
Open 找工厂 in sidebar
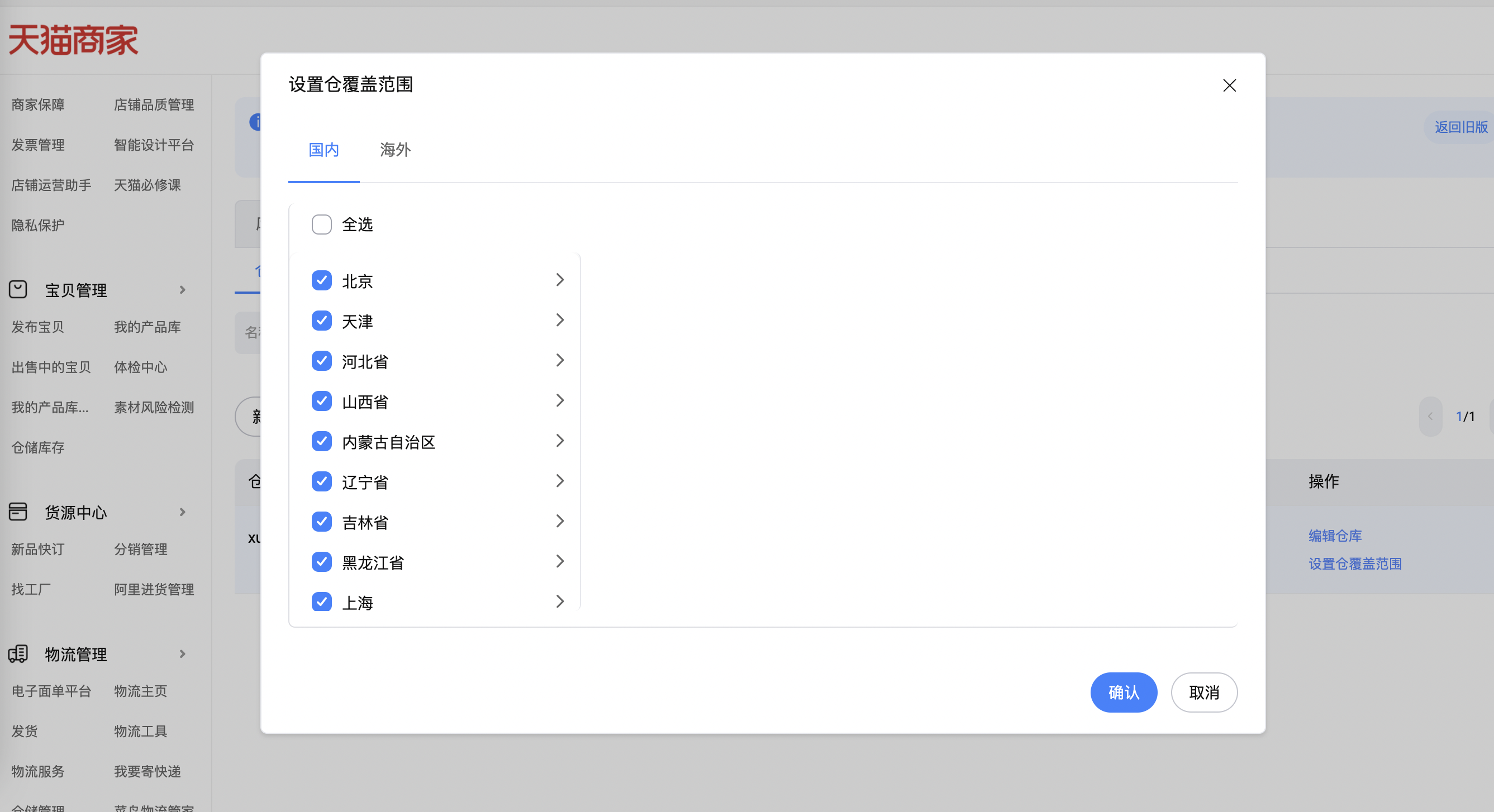pyautogui.click(x=31, y=589)
